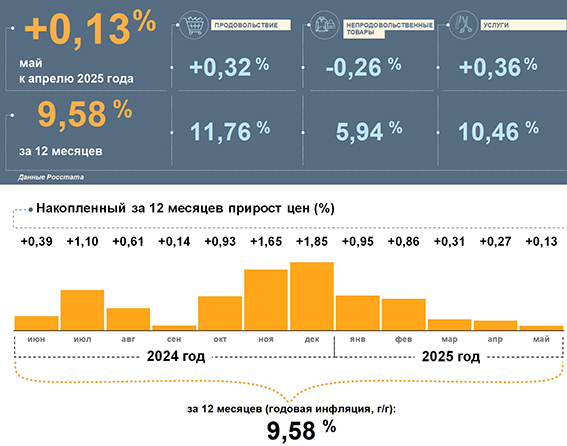The image size is (567, 446).
Task: Click the November 2024 bar
Action: point(266,300)
